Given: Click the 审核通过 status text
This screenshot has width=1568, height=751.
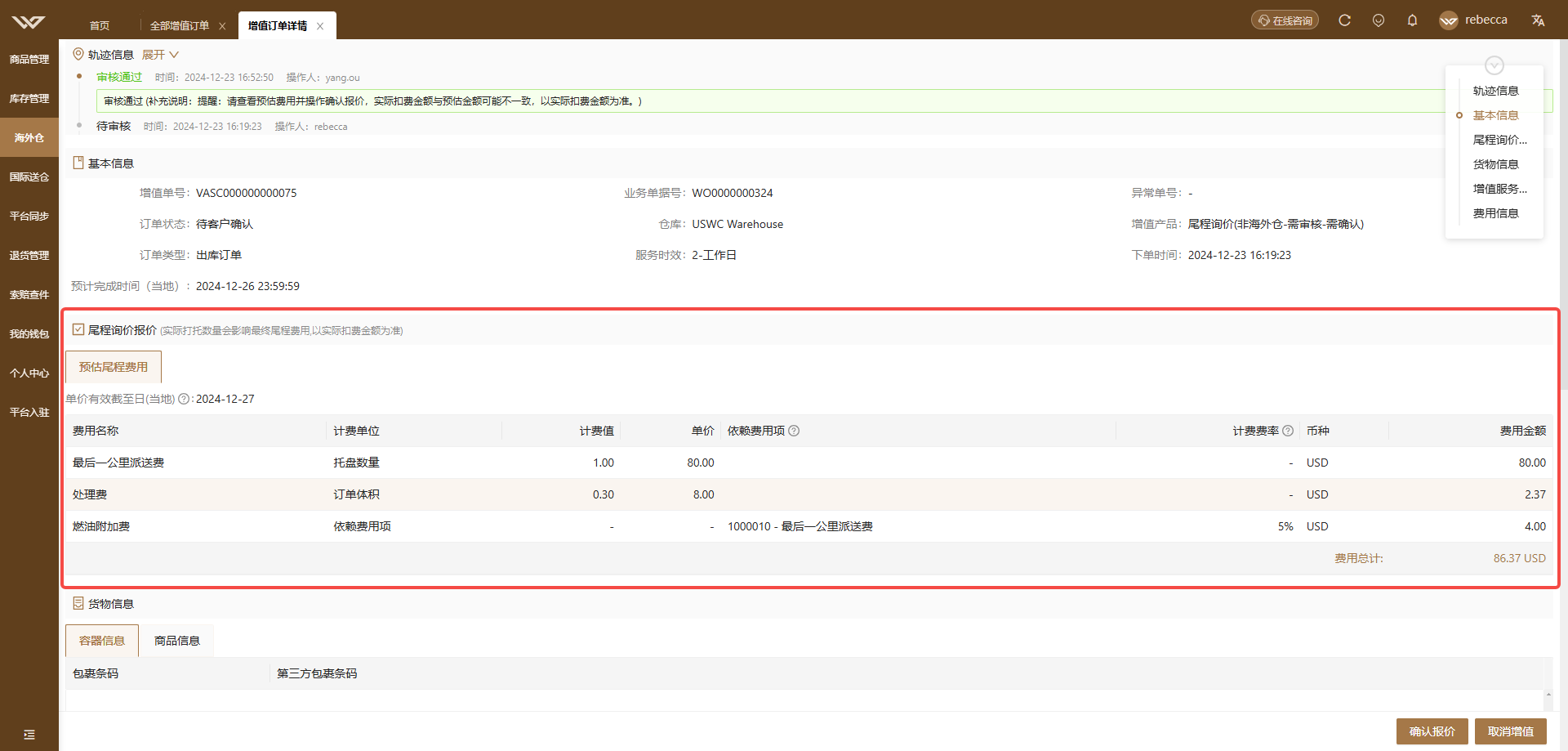Looking at the screenshot, I should coord(119,77).
